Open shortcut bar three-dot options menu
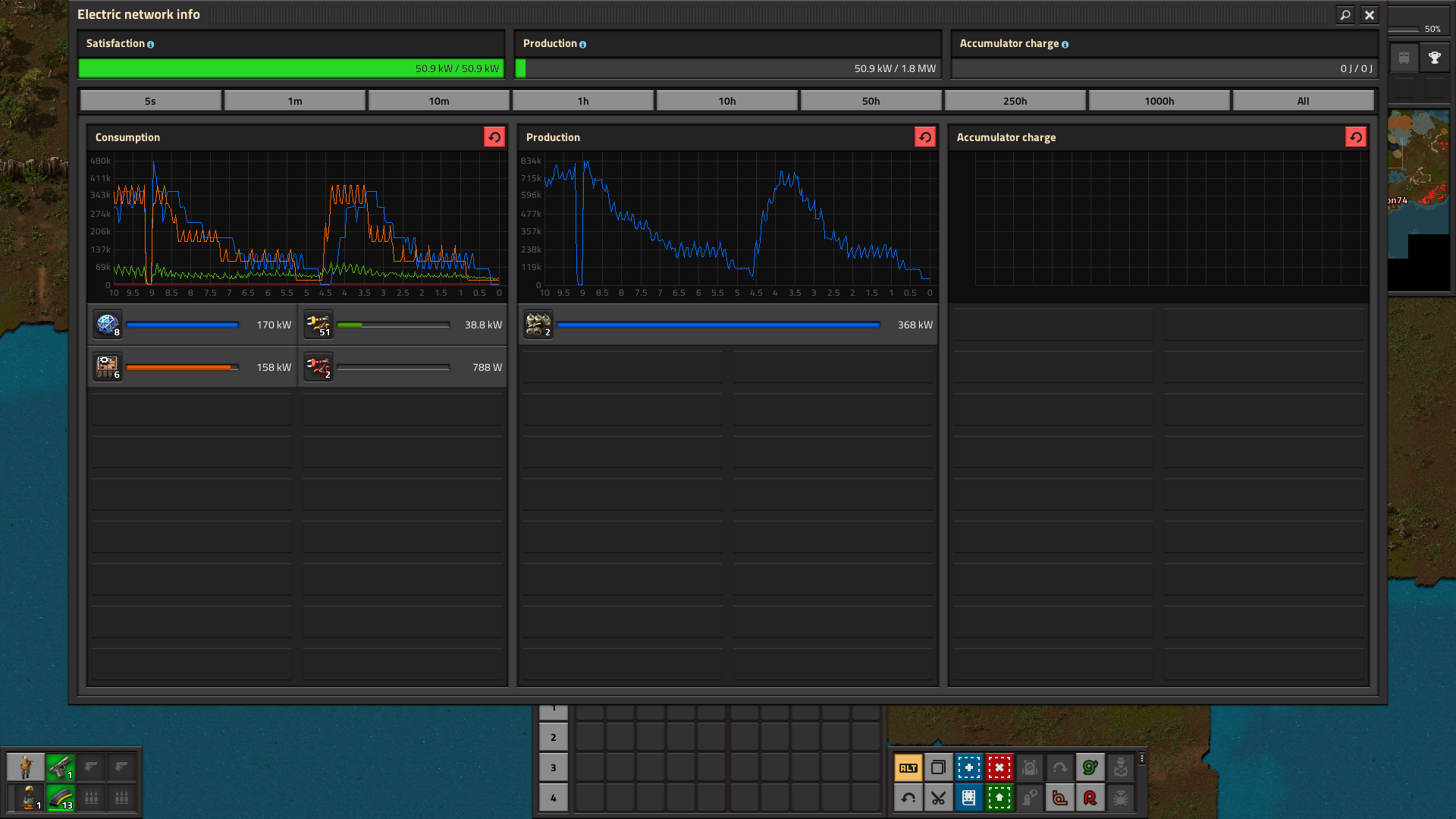The height and width of the screenshot is (819, 1456). 1141,758
